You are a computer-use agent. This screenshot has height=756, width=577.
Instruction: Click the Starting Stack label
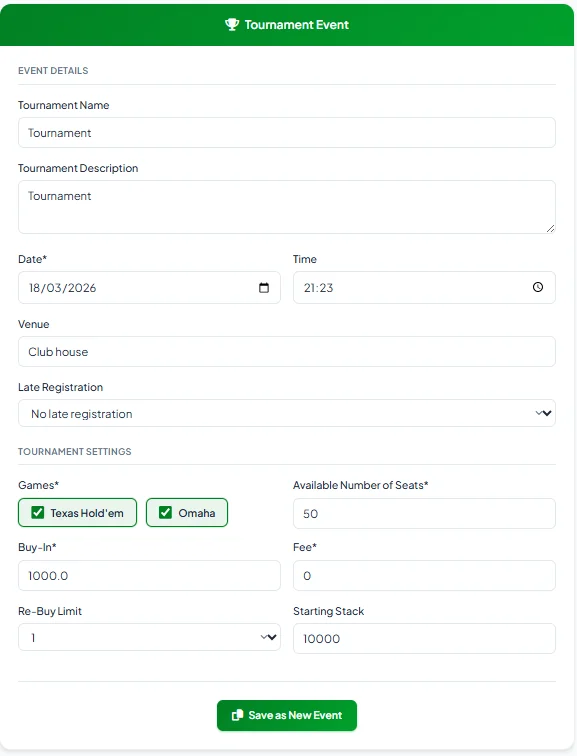(x=328, y=611)
